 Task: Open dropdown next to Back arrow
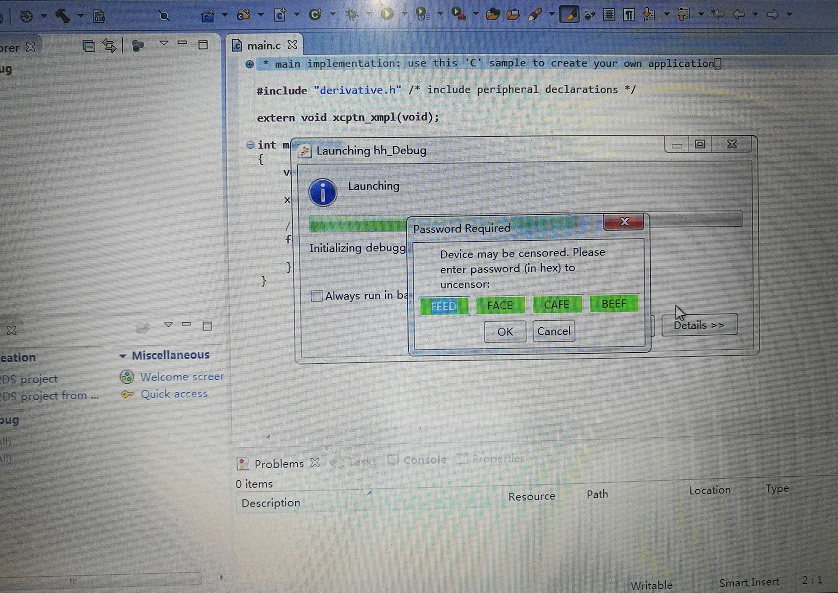[755, 14]
